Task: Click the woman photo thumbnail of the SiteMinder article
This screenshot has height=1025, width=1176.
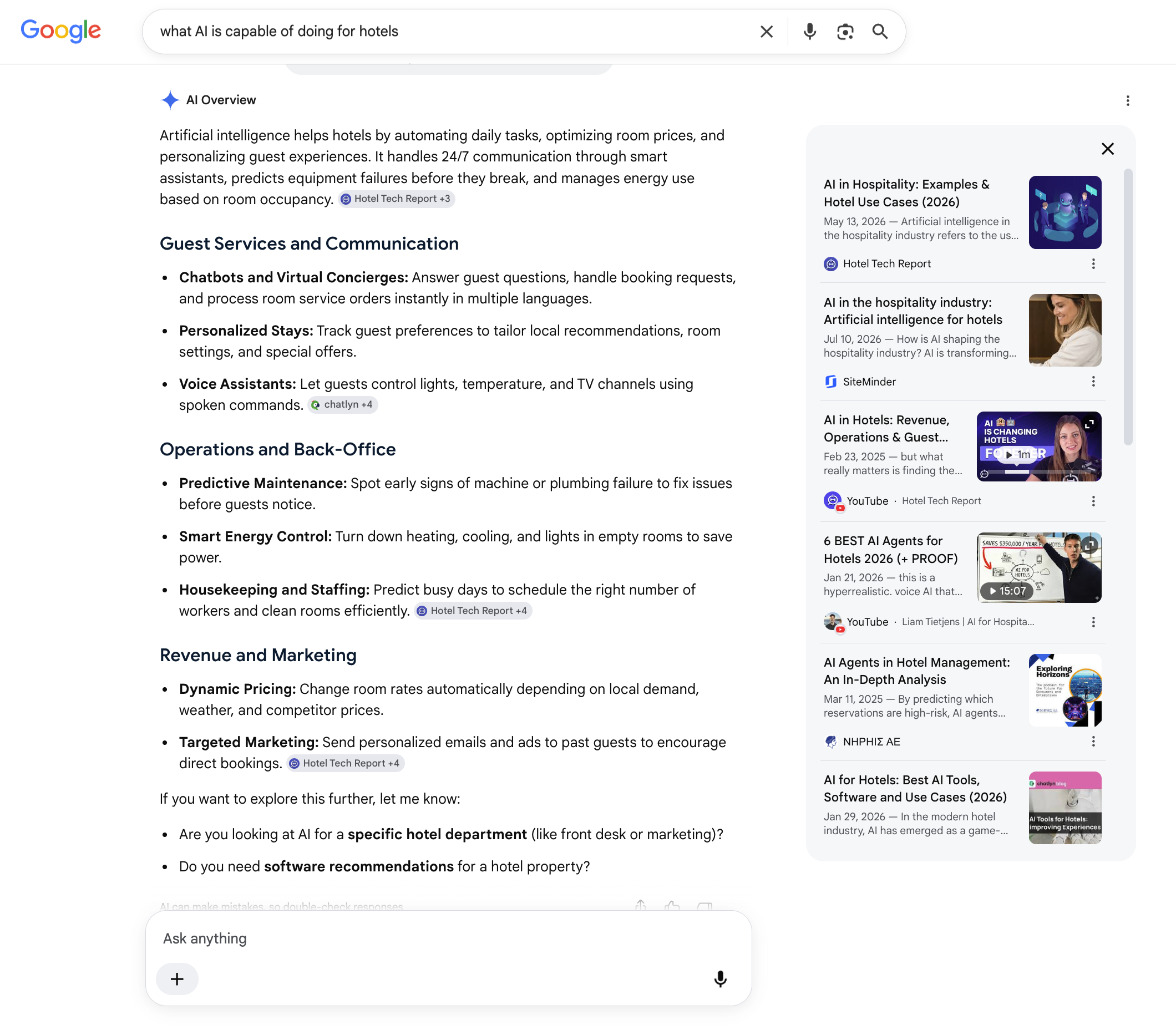Action: [x=1065, y=330]
